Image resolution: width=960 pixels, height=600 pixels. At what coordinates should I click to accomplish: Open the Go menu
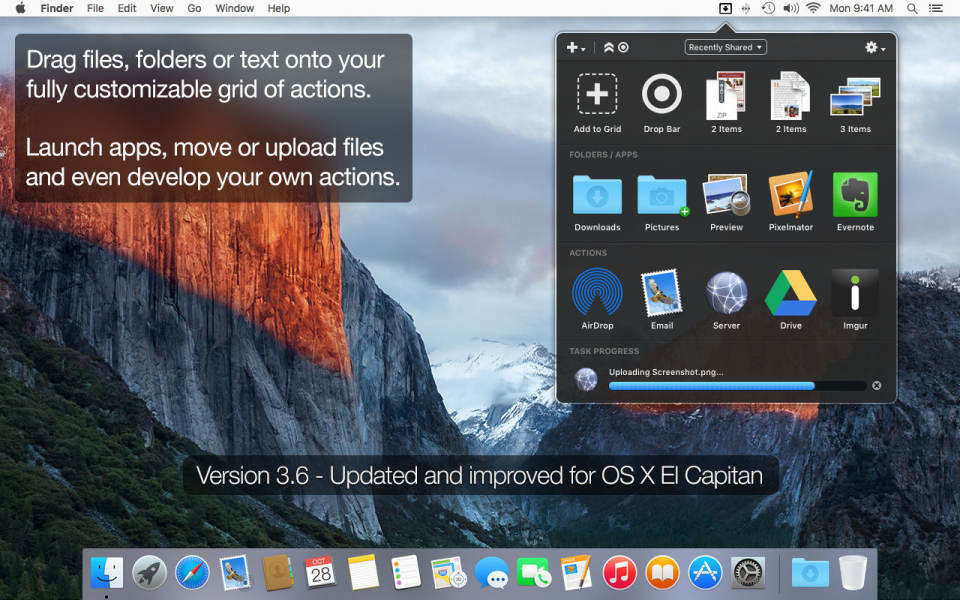[x=194, y=9]
